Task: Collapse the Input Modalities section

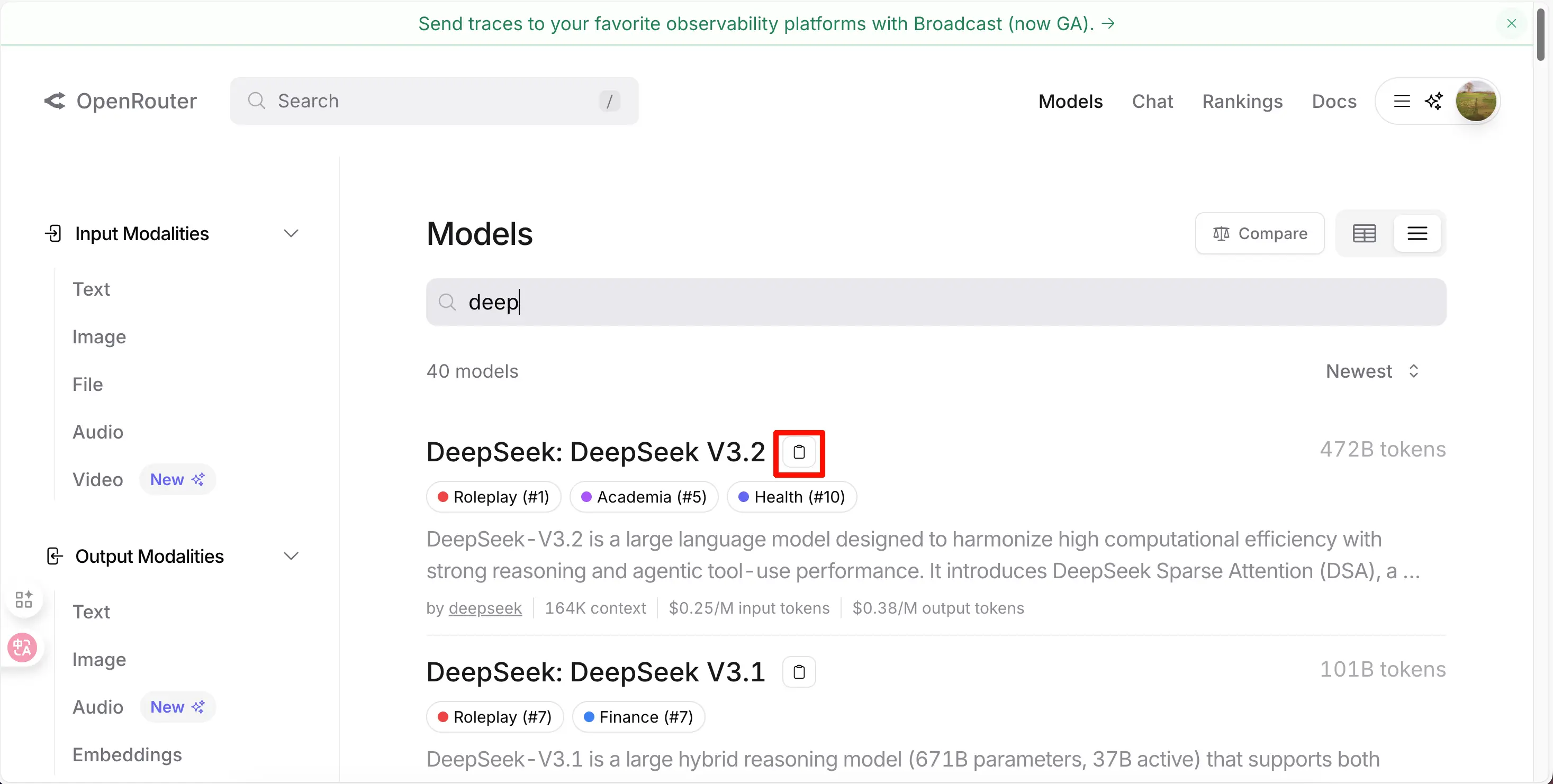Action: click(x=291, y=233)
